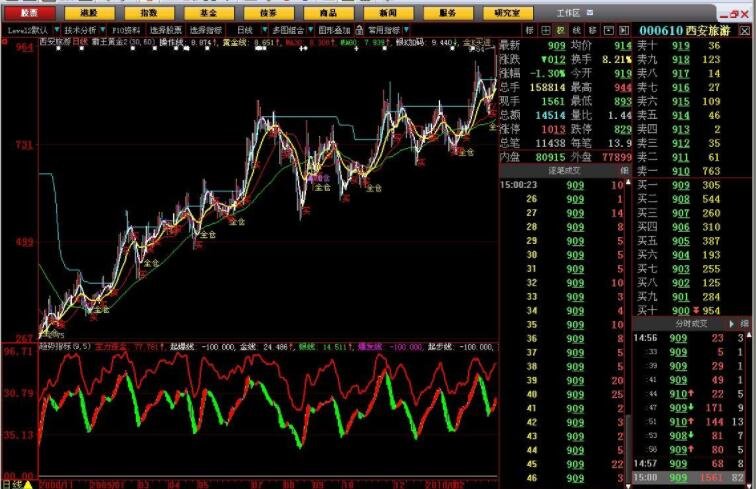Click the skip-to-next icon in chart toolbar
Viewport: 756px width, 489px height.
coord(624,30)
